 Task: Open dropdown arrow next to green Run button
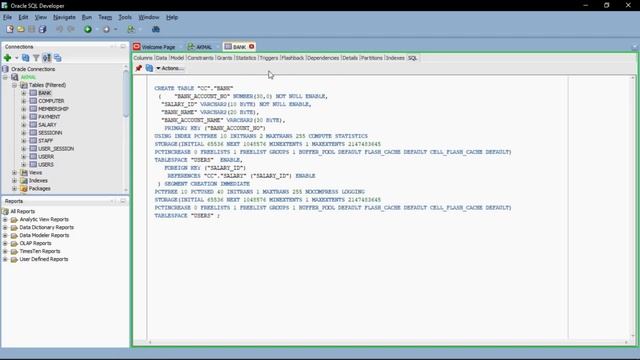tap(97, 29)
